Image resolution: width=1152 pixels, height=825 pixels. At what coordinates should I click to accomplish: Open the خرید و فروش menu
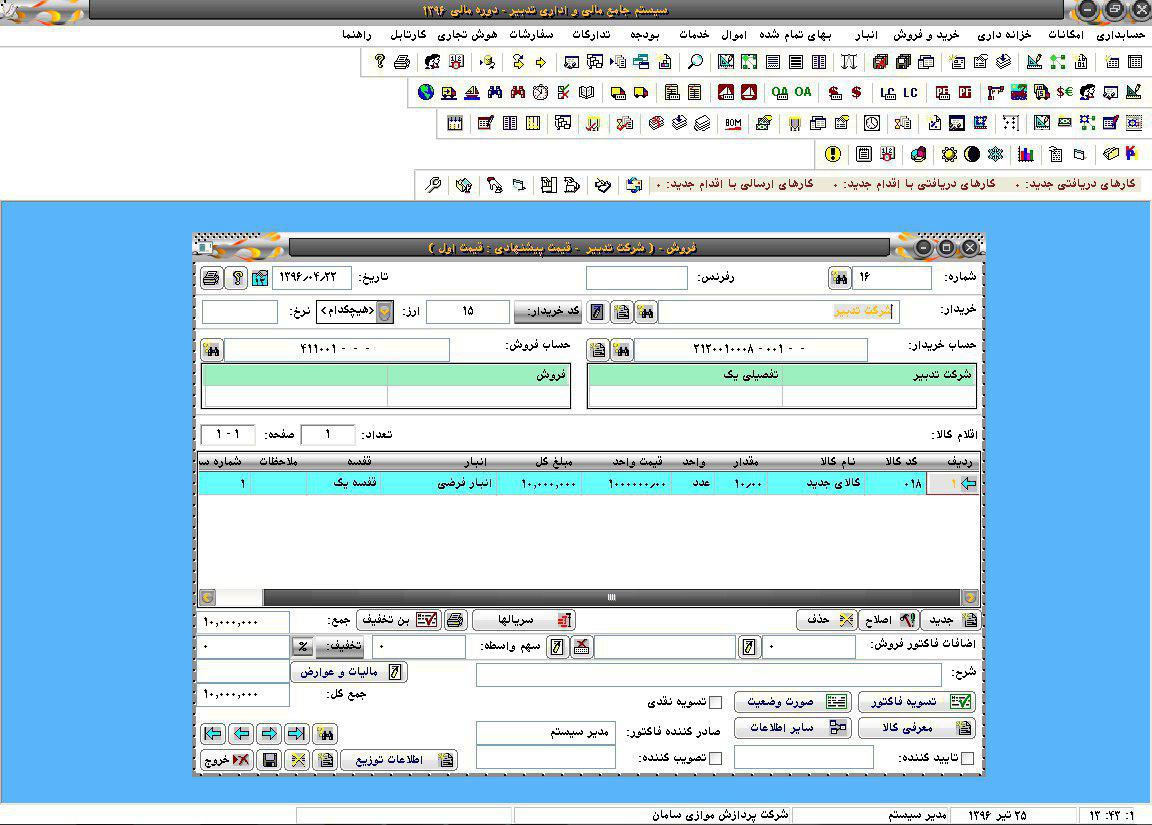click(926, 35)
